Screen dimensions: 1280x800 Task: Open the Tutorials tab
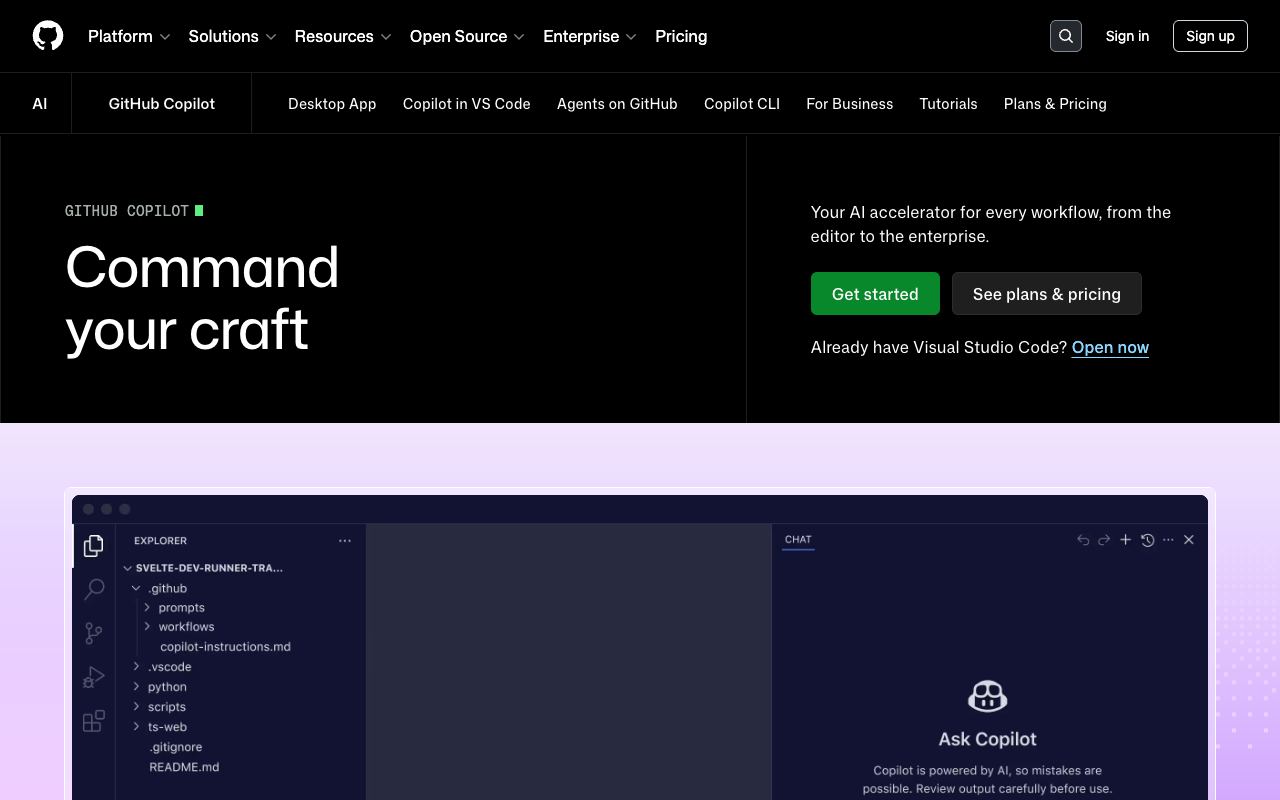tap(948, 104)
